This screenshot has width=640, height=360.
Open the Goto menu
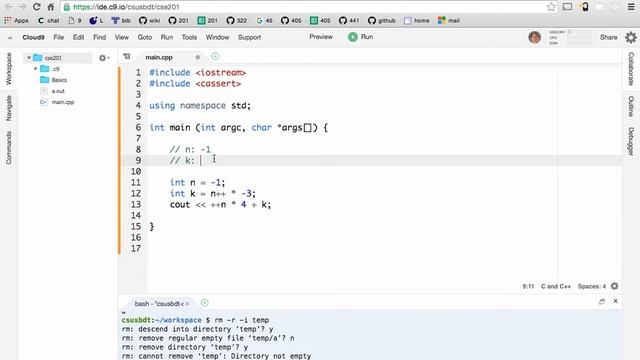pos(144,37)
